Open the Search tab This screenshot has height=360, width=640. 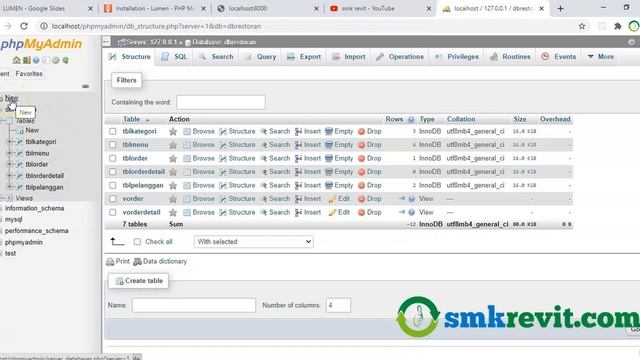coord(216,57)
